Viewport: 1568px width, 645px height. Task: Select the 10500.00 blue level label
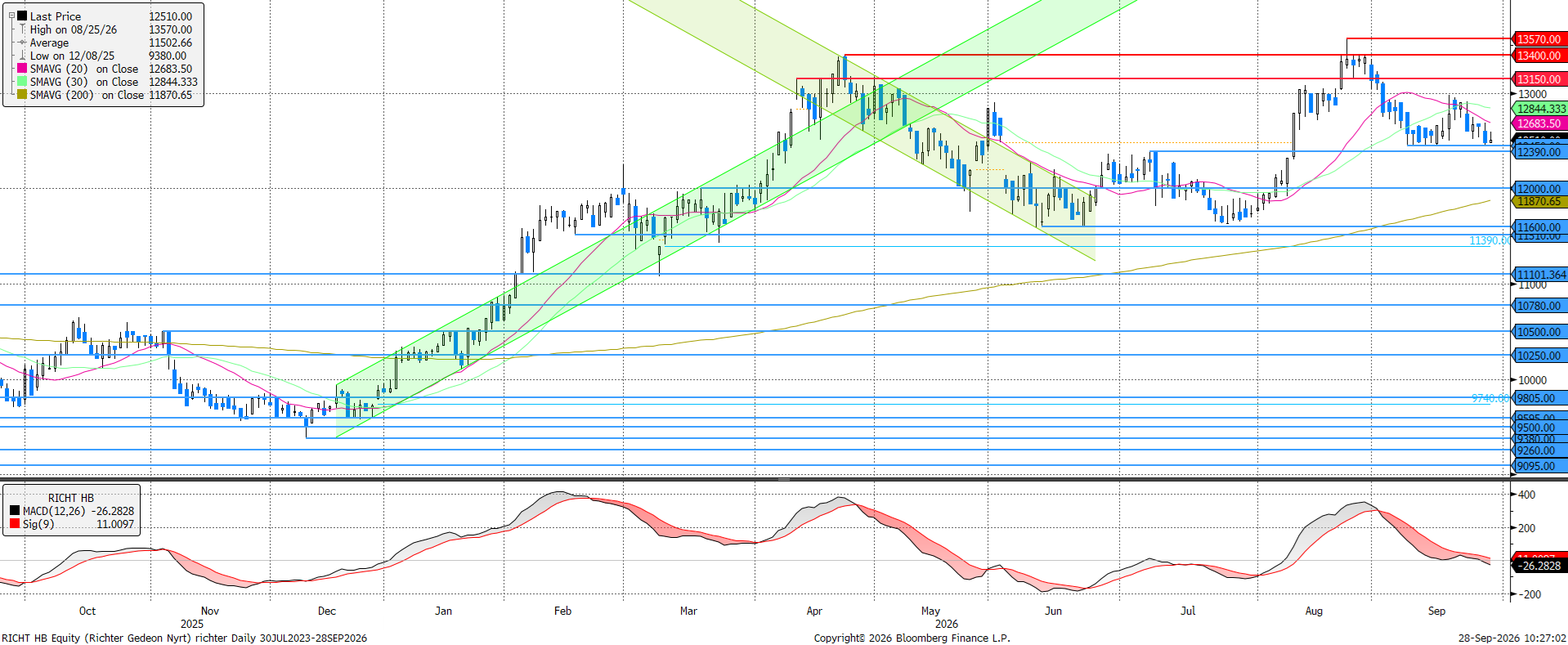[1539, 332]
